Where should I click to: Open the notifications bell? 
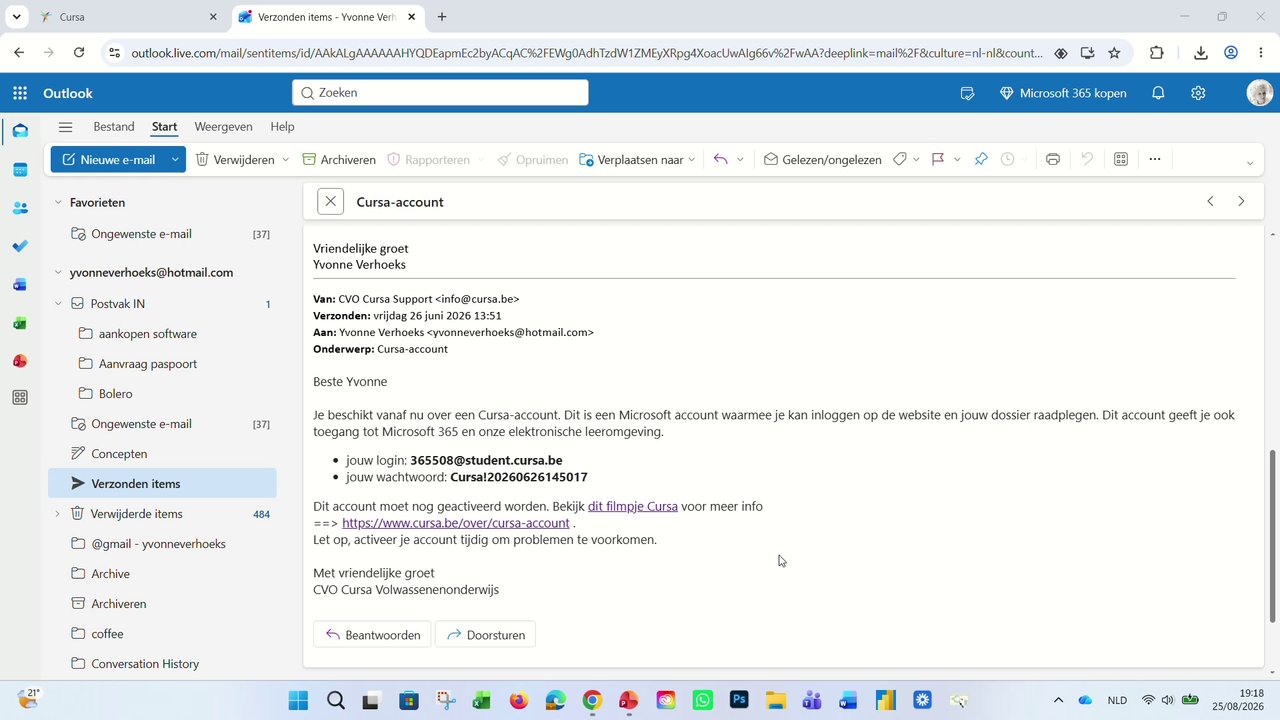click(x=1158, y=93)
